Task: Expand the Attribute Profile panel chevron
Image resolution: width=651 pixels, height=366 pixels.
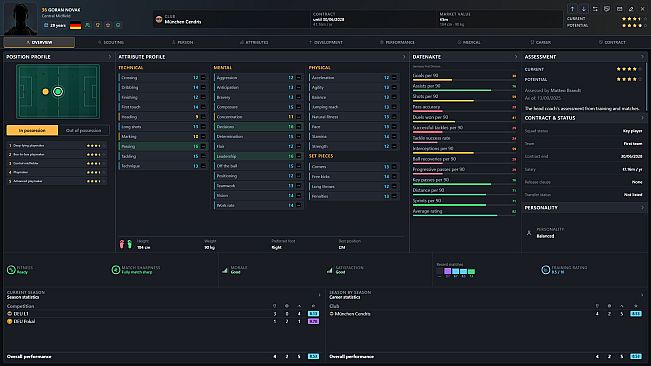Action: pos(404,57)
